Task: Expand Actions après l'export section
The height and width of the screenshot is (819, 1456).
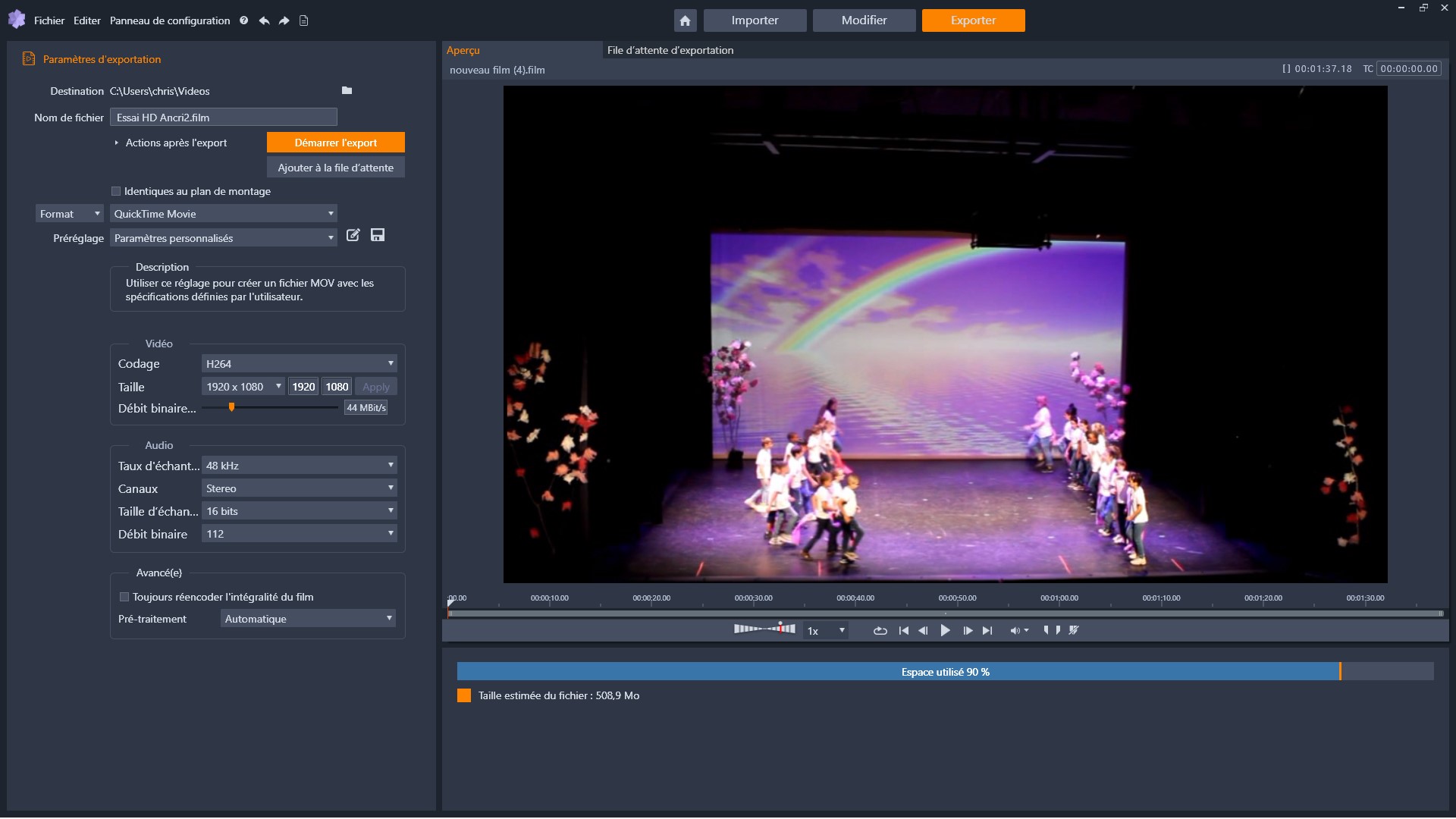Action: click(x=117, y=143)
